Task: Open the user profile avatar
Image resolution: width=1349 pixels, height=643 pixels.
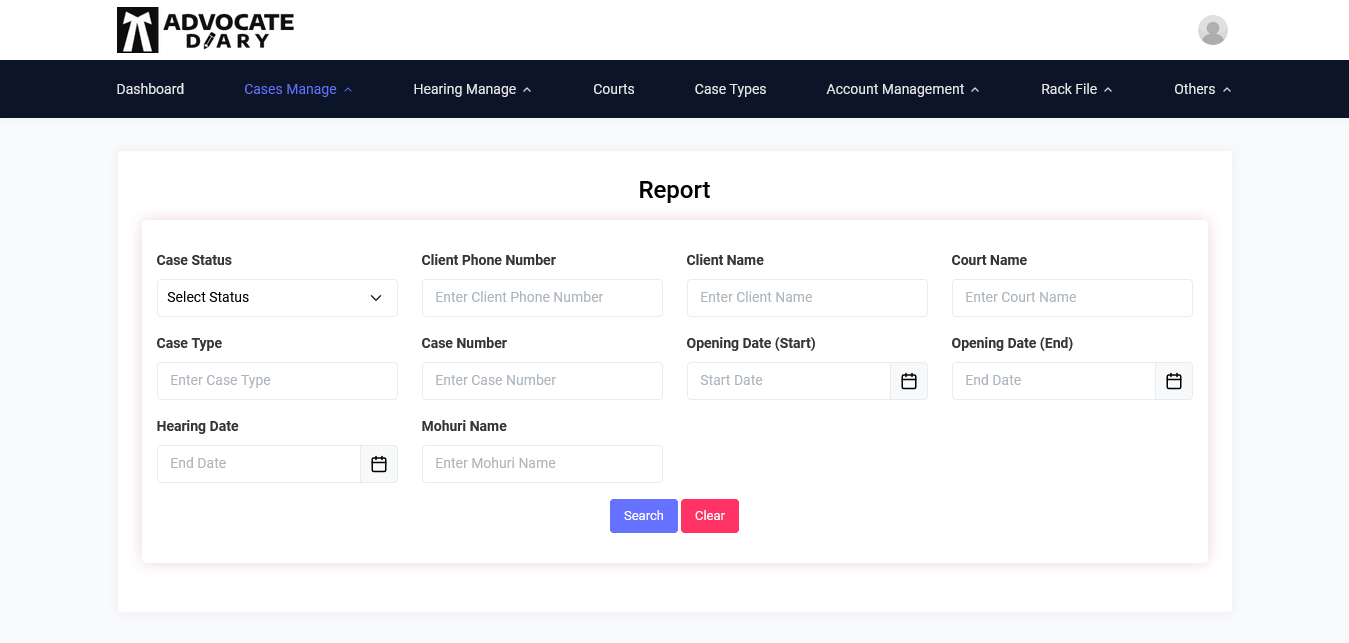Action: 1212,30
